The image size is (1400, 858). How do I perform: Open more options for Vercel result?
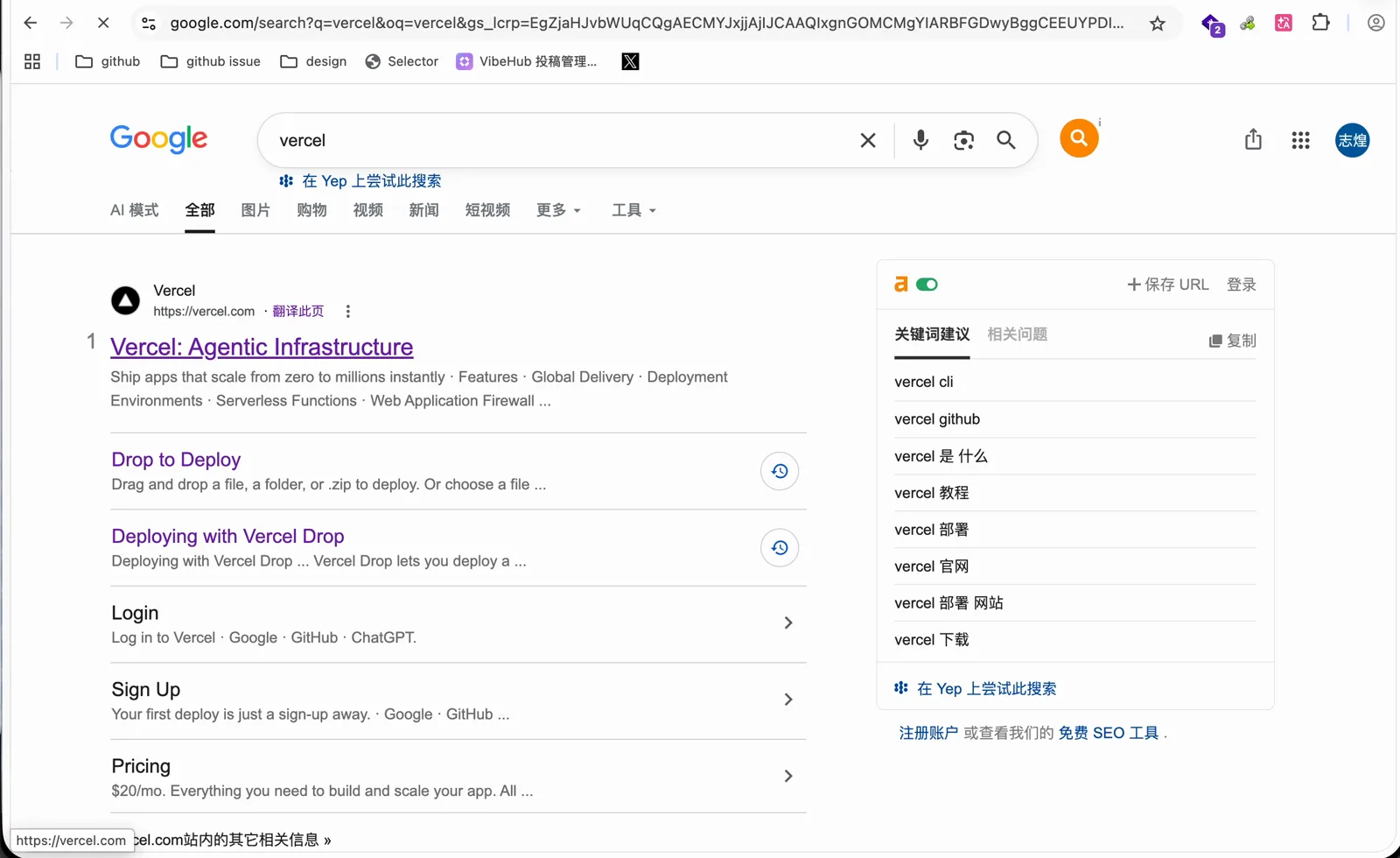pyautogui.click(x=347, y=312)
